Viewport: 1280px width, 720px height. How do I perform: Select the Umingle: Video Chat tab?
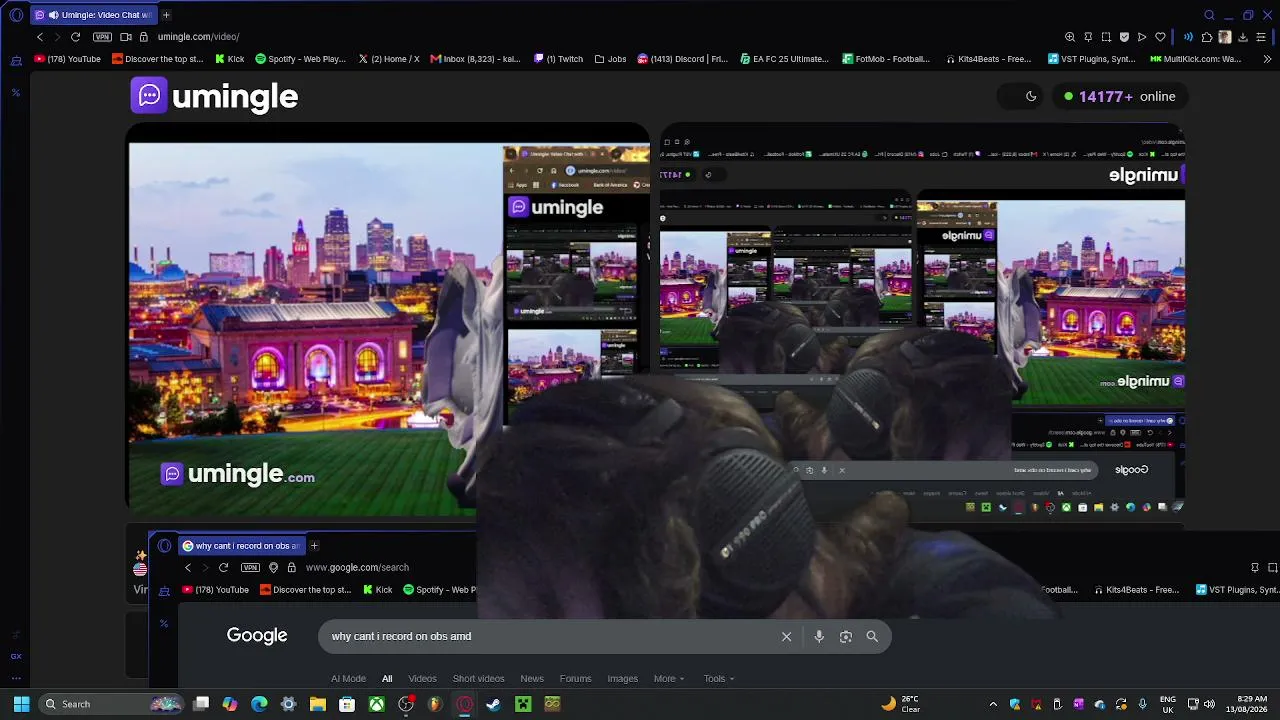pyautogui.click(x=93, y=15)
